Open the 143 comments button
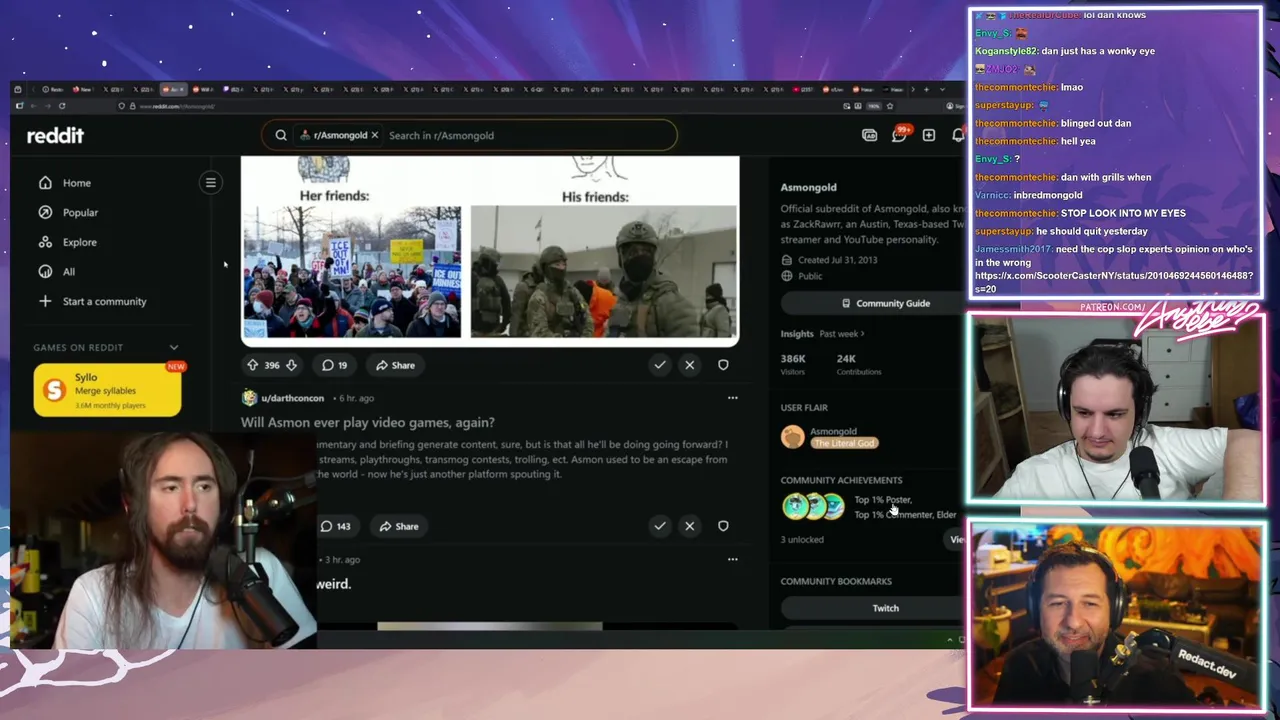This screenshot has width=1280, height=720. [335, 526]
